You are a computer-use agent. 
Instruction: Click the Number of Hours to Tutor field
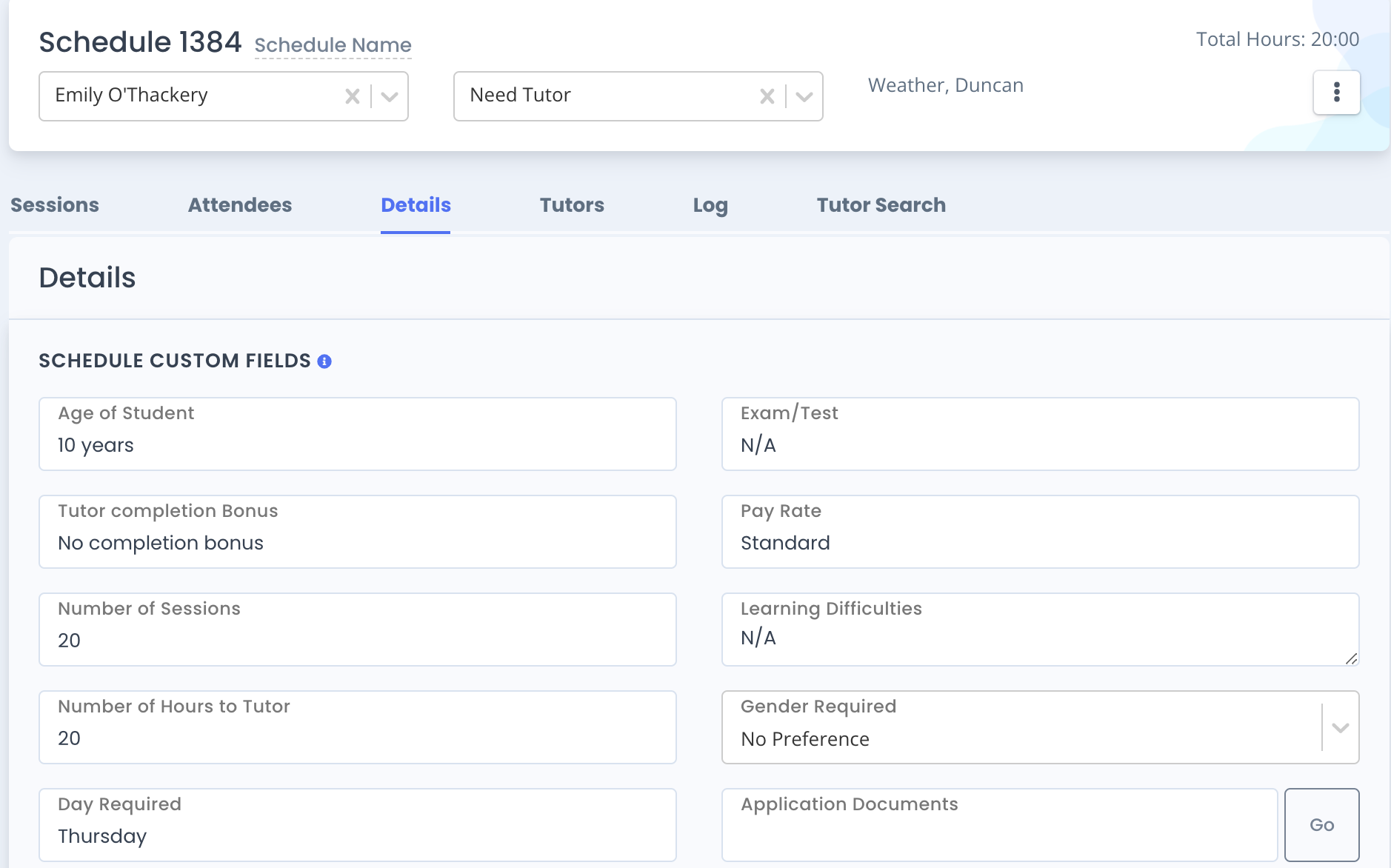pyautogui.click(x=358, y=727)
